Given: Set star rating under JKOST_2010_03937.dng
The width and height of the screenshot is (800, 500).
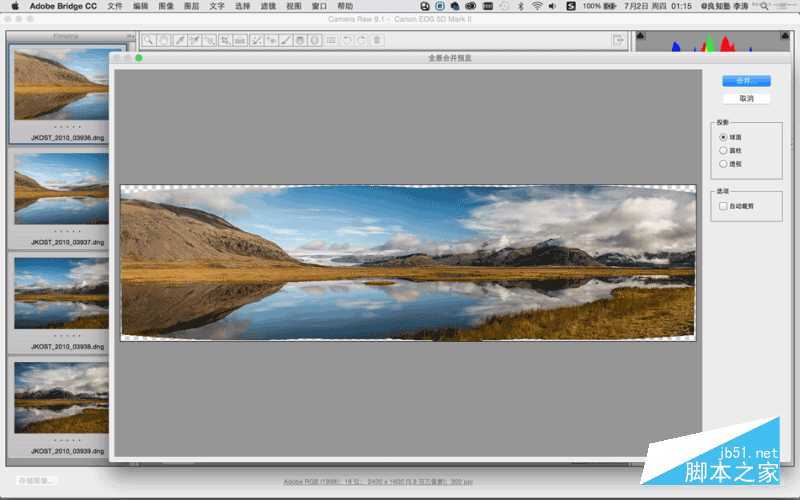Looking at the screenshot, I should [x=67, y=231].
